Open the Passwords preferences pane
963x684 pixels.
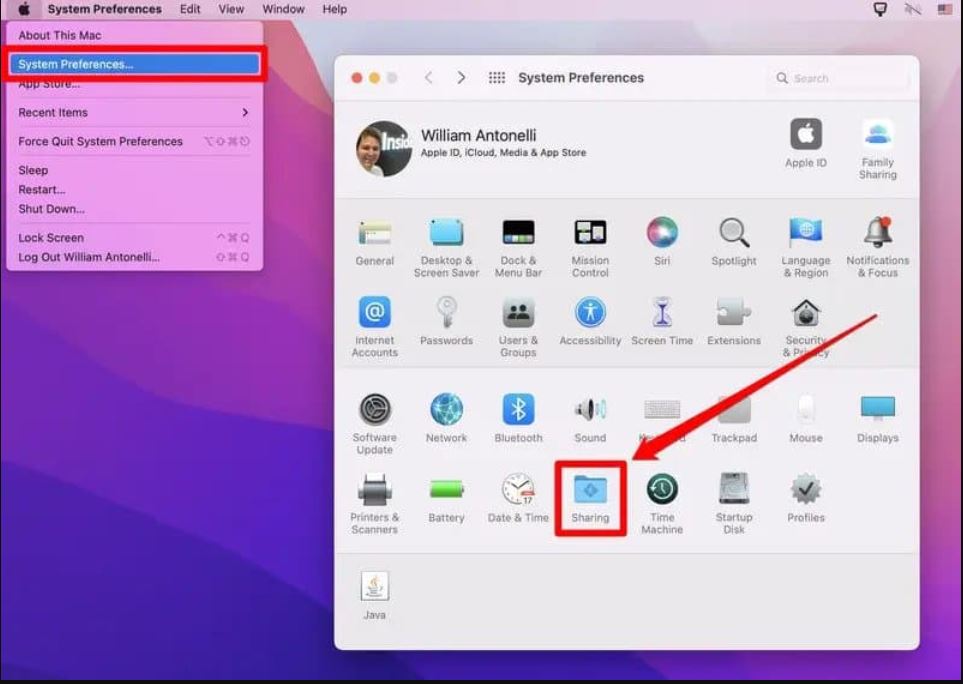[446, 322]
